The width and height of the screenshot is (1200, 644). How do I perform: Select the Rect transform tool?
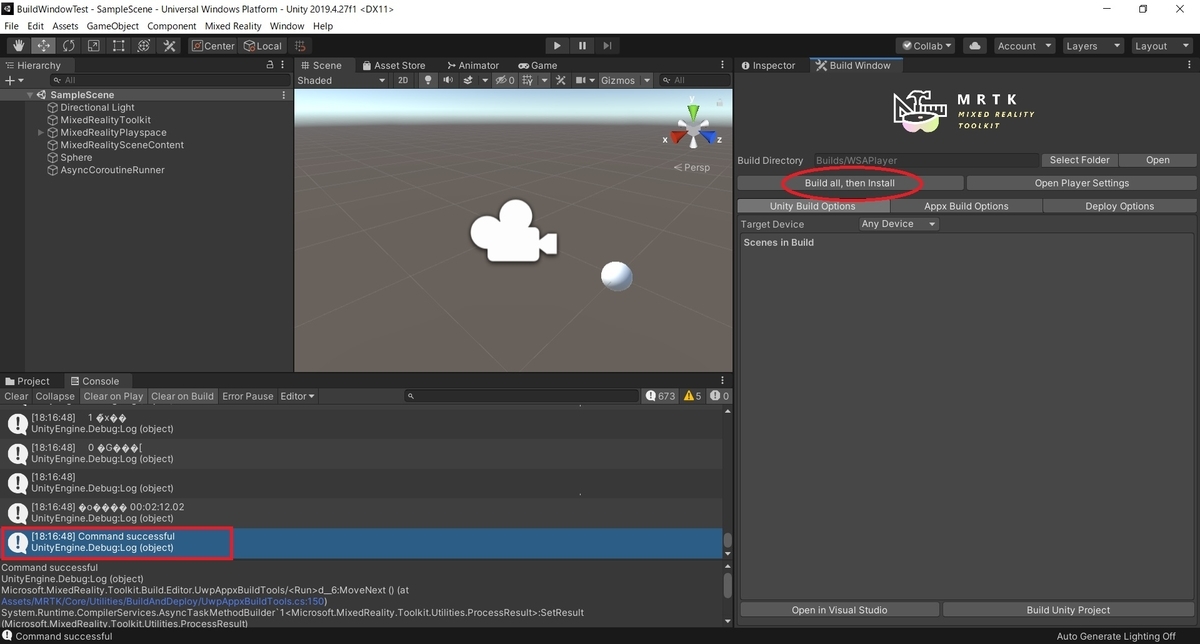pyautogui.click(x=119, y=46)
